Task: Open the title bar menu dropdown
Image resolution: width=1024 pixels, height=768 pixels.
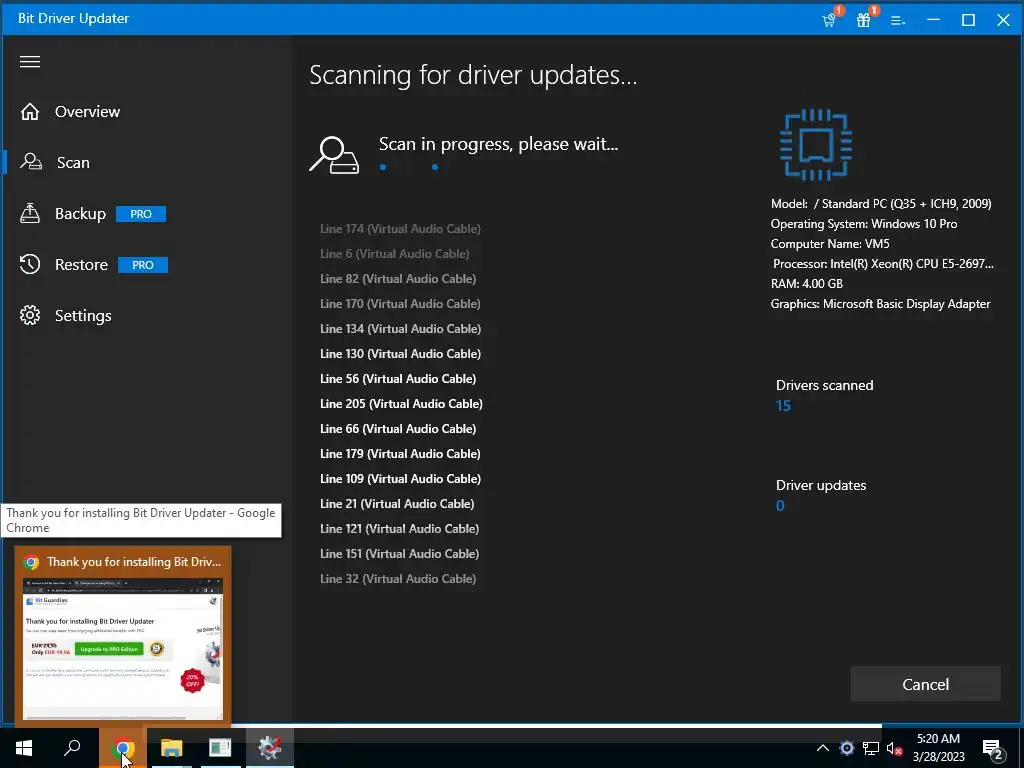Action: pyautogui.click(x=899, y=20)
